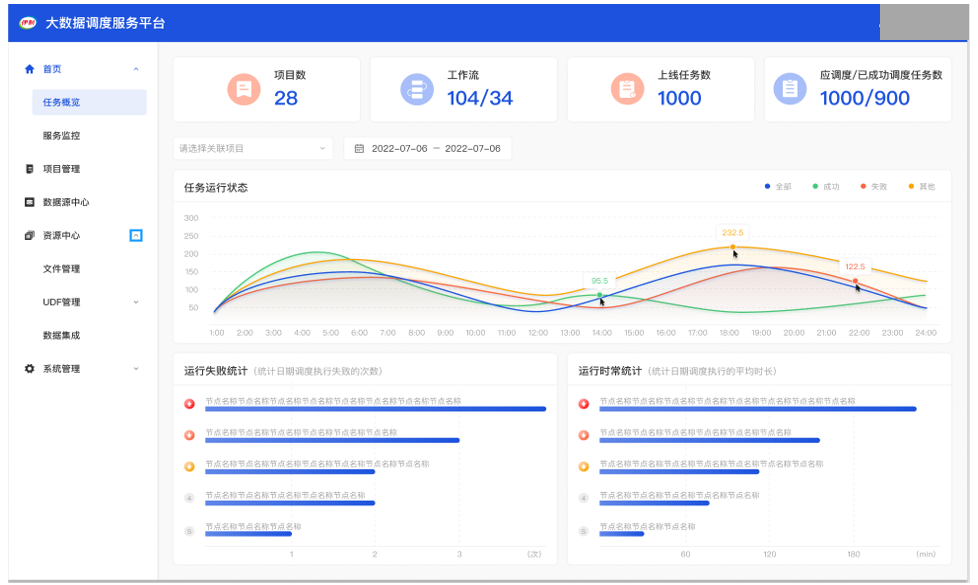Open 服务监控 in the sidebar
The width and height of the screenshot is (978, 585).
click(61, 136)
